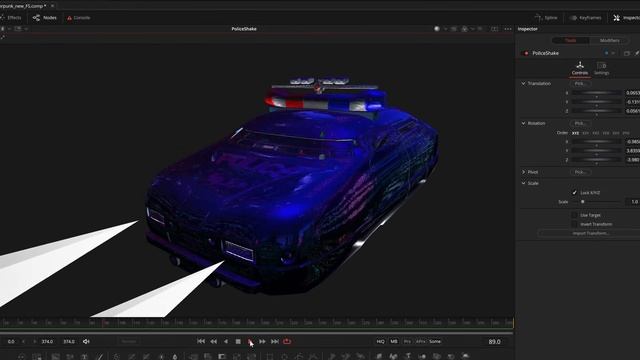Image resolution: width=640 pixels, height=360 pixels.
Task: Click the Text 3D tool icon
Action: (x=408, y=356)
